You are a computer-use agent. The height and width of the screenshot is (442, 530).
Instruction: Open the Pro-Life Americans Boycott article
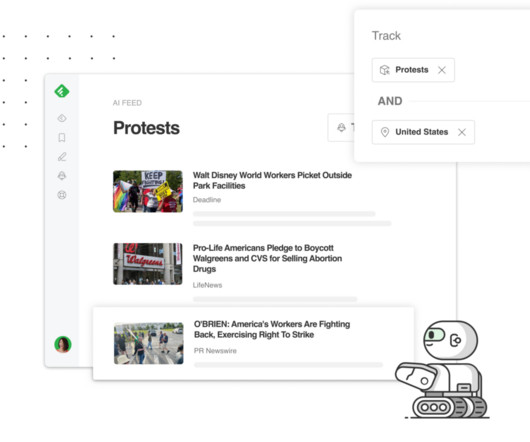pos(267,259)
